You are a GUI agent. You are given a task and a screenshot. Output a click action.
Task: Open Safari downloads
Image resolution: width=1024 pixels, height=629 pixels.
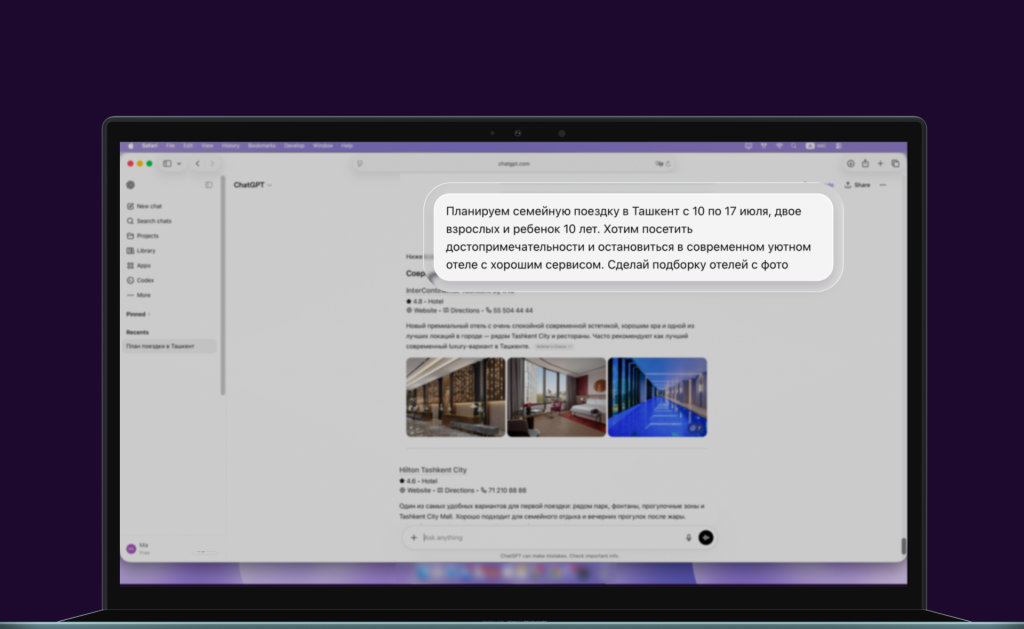(x=850, y=163)
